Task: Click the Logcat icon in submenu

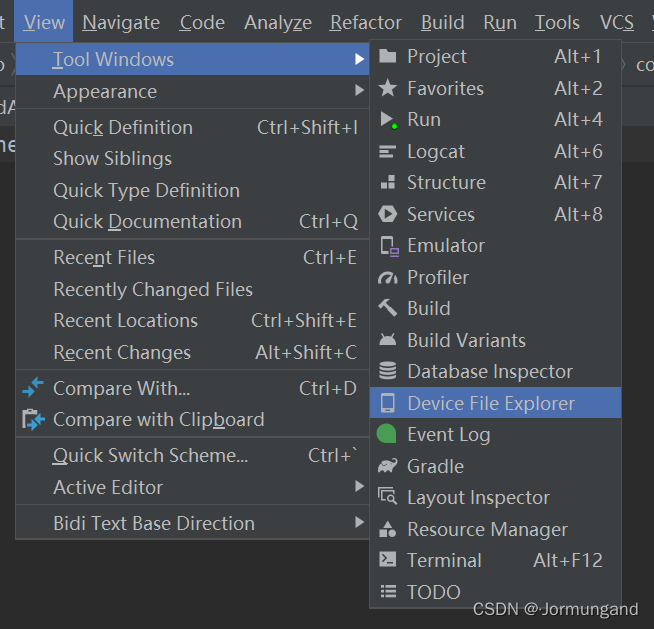Action: click(388, 152)
